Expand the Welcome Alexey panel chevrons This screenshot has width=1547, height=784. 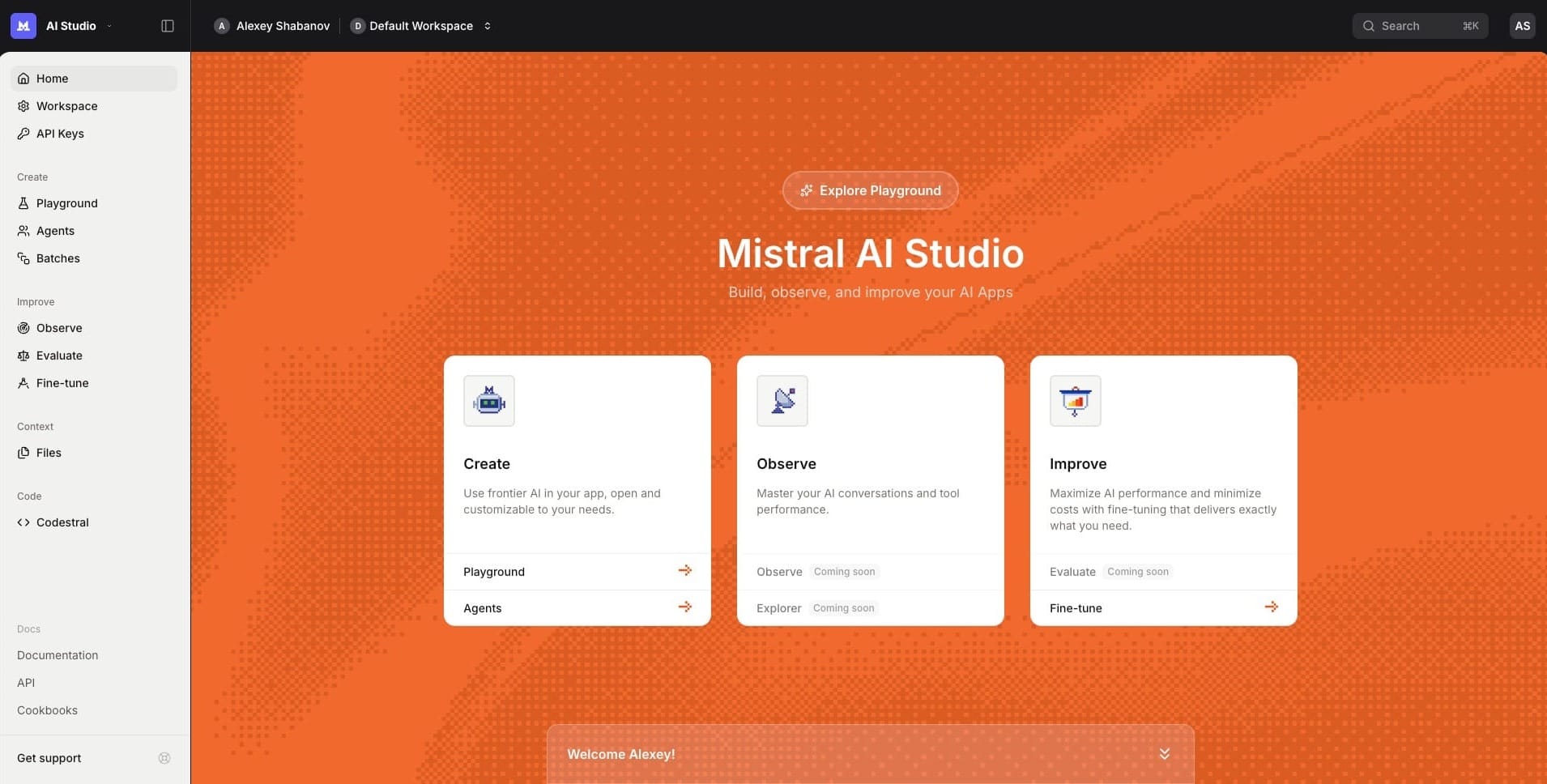[1164, 754]
